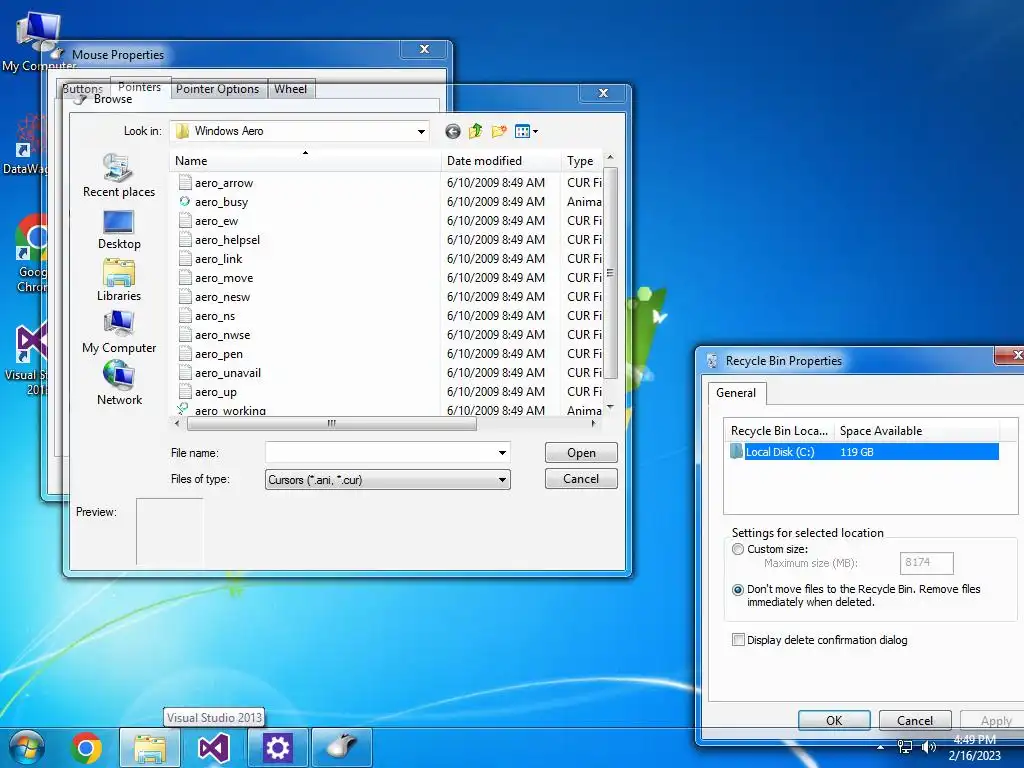Click the horizontal scrollbar in file list
Image resolution: width=1024 pixels, height=768 pixels.
click(332, 423)
